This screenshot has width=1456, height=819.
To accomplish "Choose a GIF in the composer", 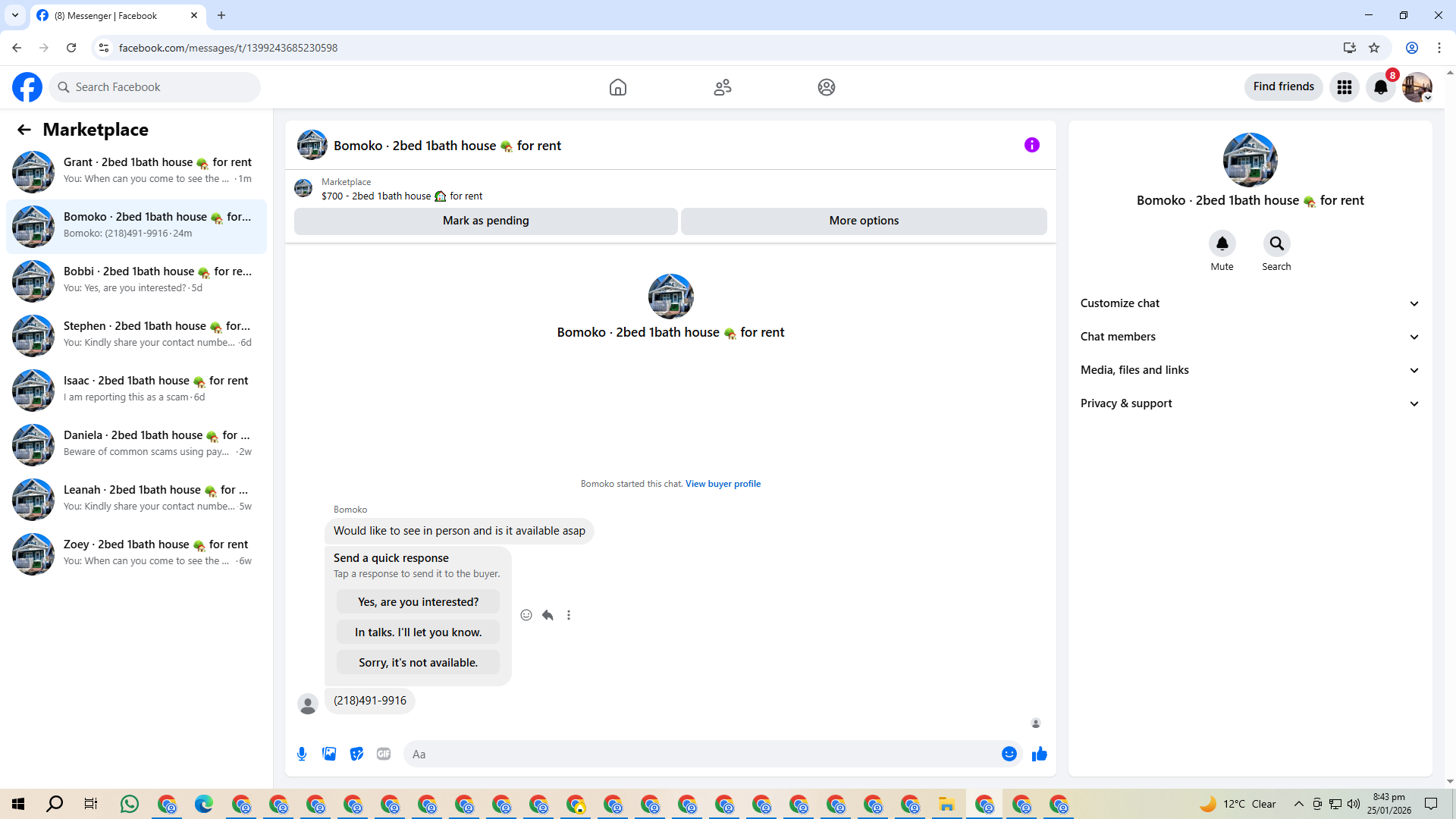I will (x=384, y=754).
